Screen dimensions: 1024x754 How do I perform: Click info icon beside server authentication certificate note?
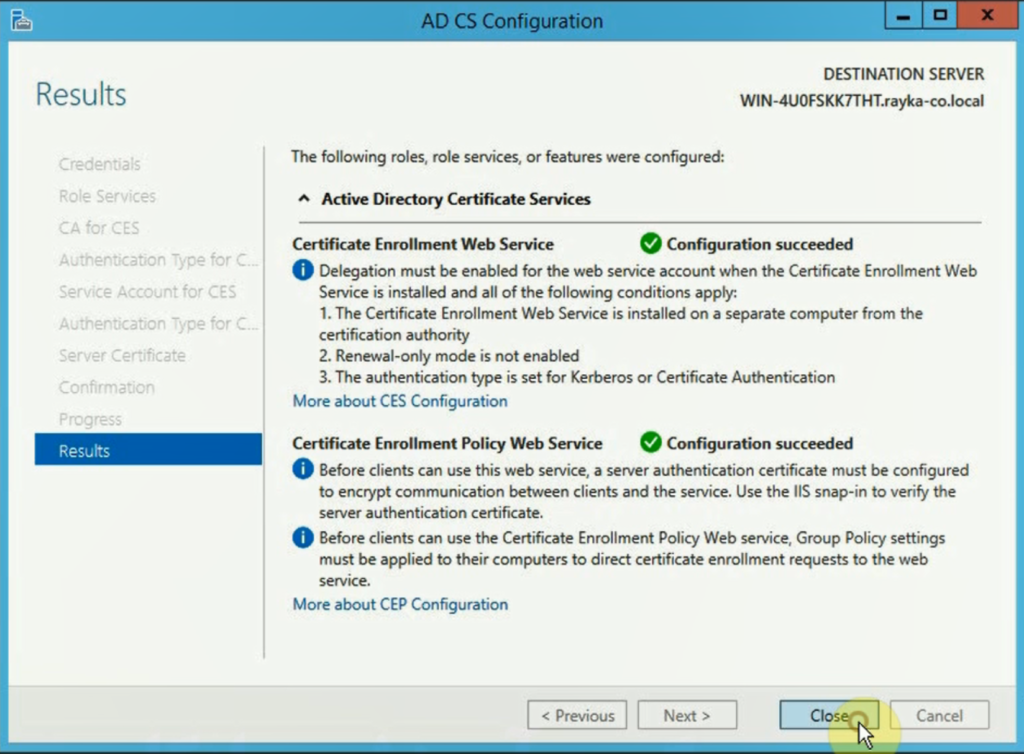(x=302, y=469)
